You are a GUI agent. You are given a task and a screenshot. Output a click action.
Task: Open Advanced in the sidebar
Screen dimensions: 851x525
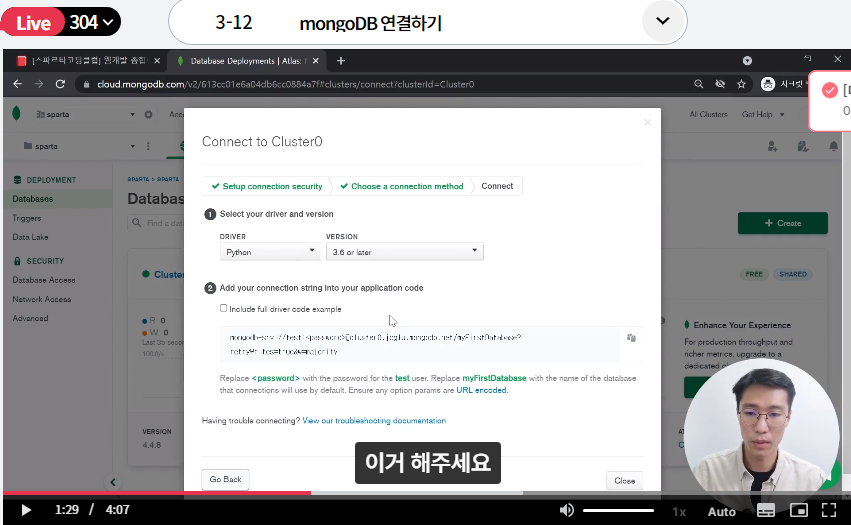(x=30, y=318)
